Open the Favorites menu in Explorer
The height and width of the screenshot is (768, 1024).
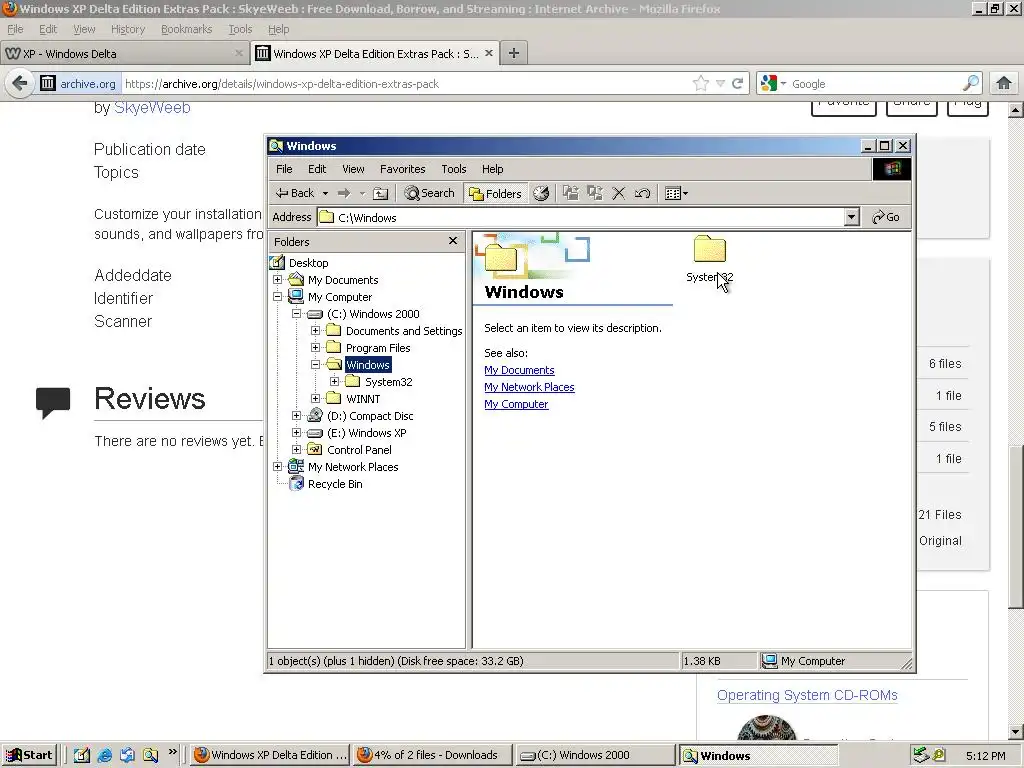402,169
